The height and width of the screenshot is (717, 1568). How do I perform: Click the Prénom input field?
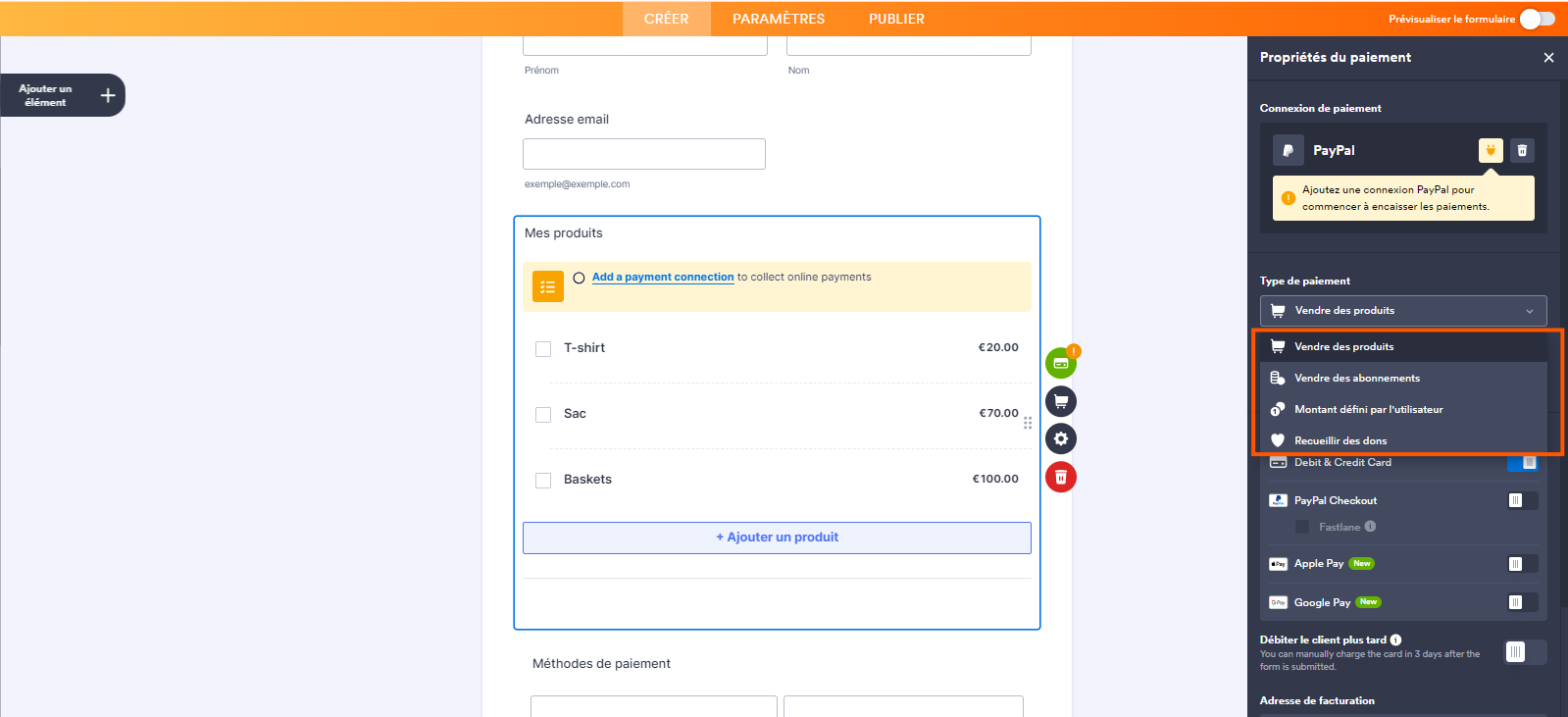coord(645,46)
